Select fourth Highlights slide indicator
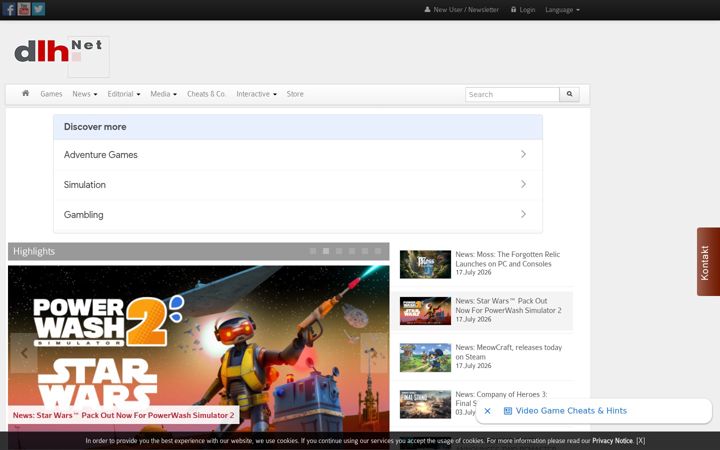 [x=352, y=251]
